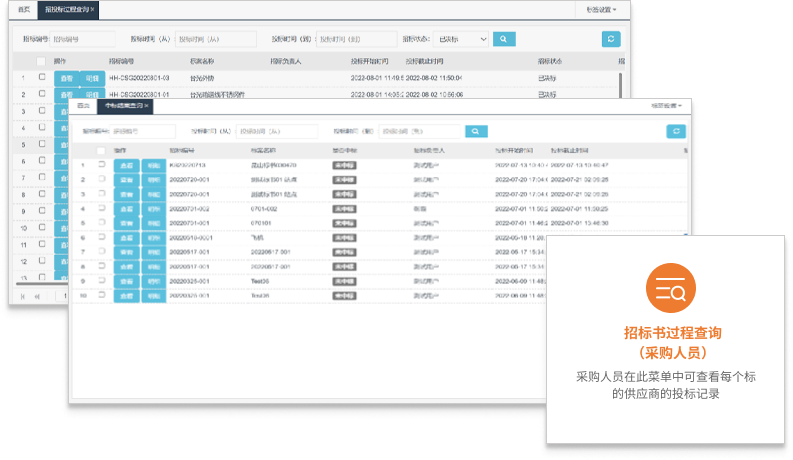The height and width of the screenshot is (460, 793).
Task: Tick the checkbox for row HH-CSG20220801-03
Action: tap(42, 77)
